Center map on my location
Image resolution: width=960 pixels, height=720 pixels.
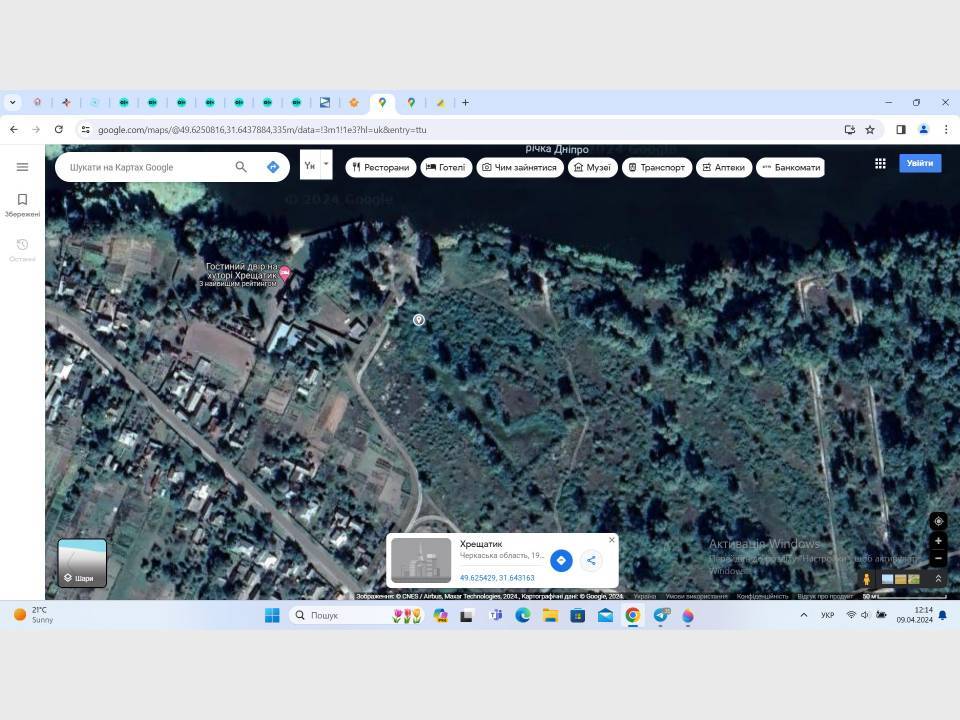pos(938,522)
